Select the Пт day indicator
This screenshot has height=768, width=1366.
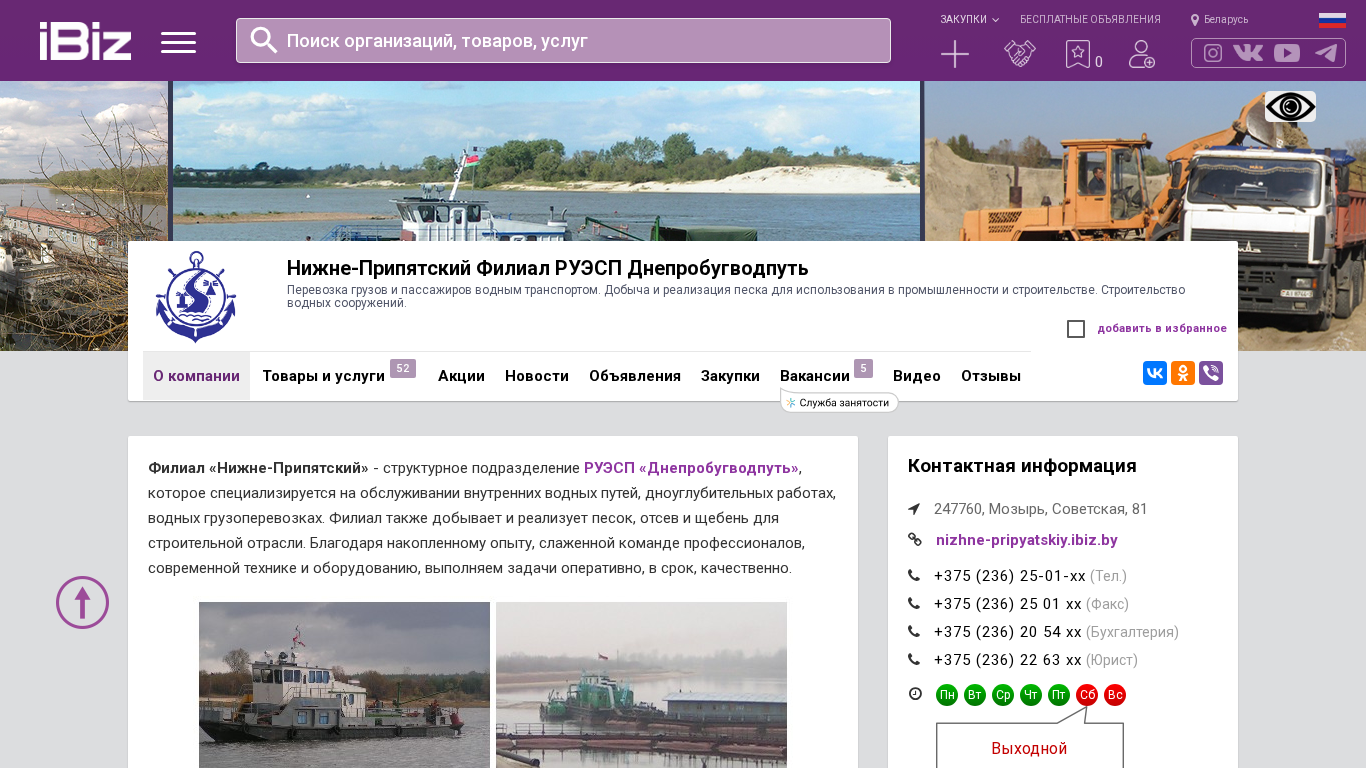click(1059, 695)
